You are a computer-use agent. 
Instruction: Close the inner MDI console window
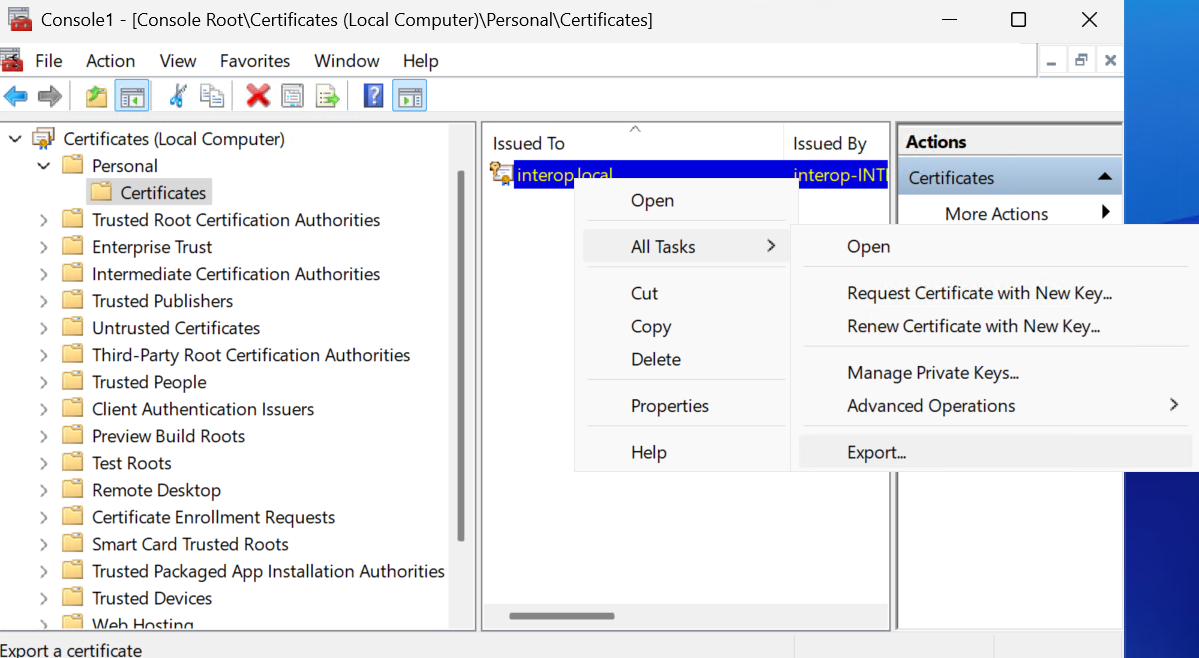1110,60
